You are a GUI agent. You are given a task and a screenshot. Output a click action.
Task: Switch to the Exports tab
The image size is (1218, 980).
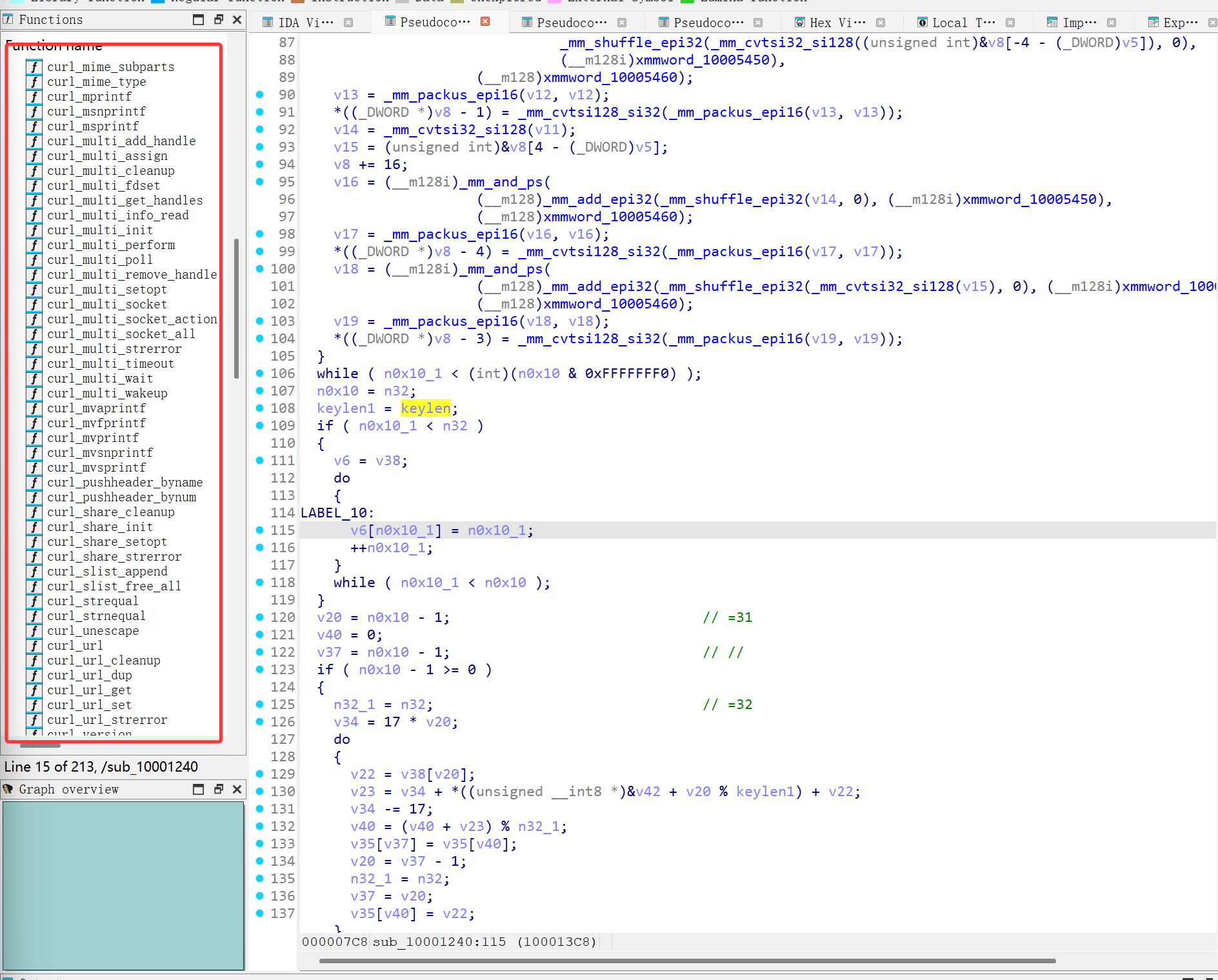1181,23
